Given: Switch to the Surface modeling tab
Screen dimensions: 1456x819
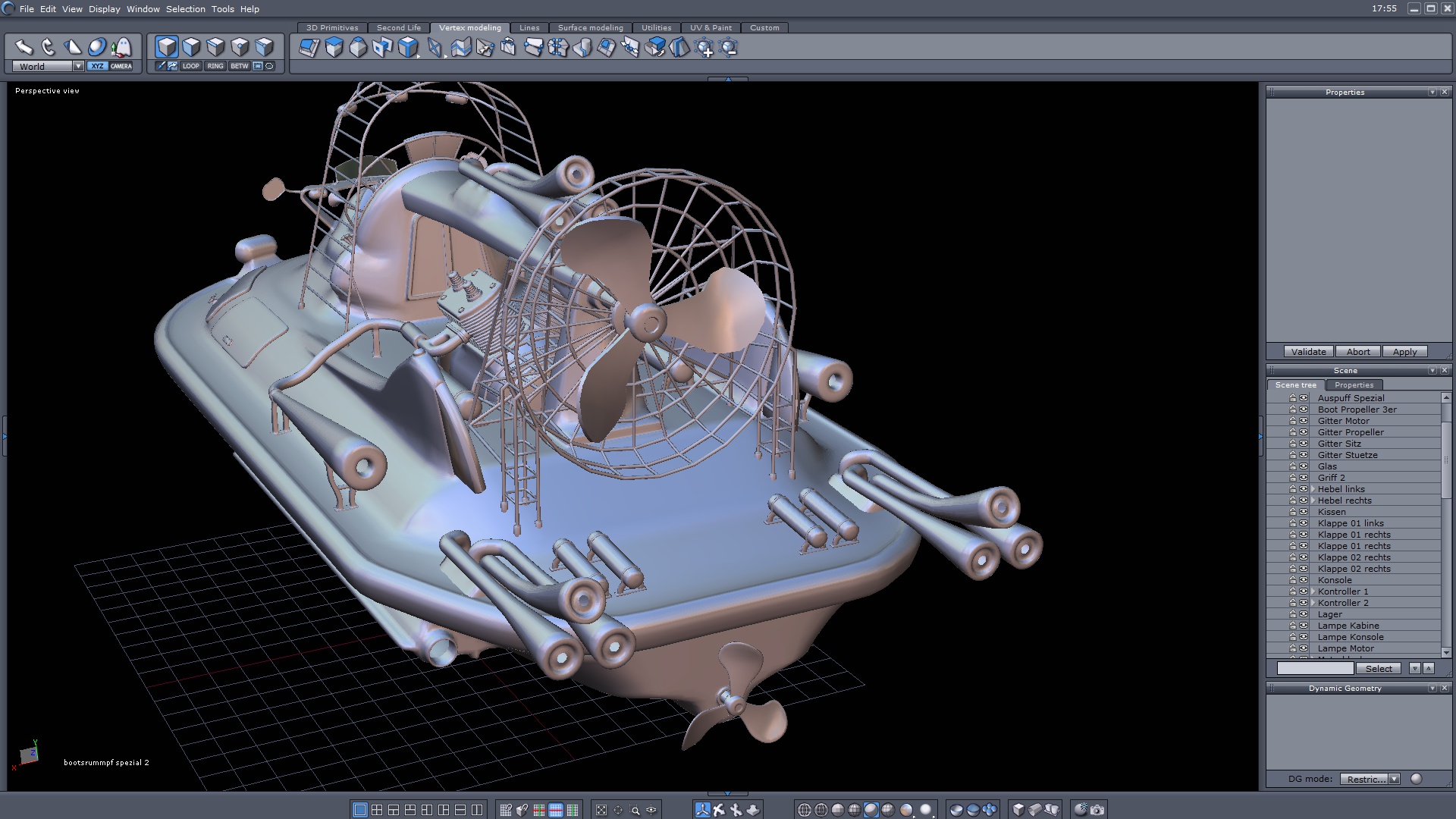Looking at the screenshot, I should tap(590, 27).
